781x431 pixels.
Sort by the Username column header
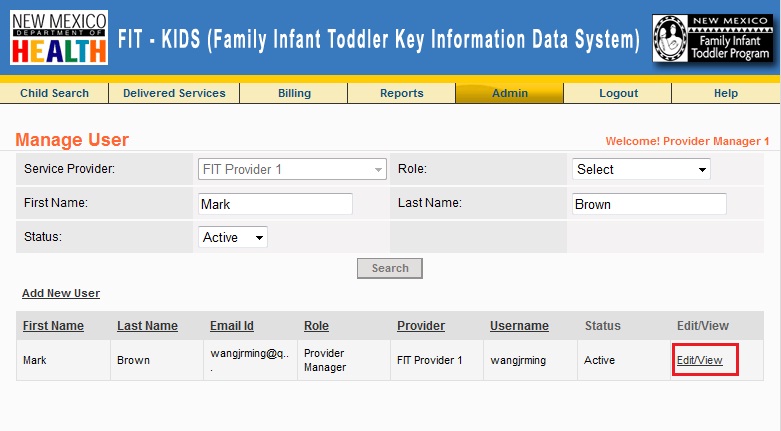(519, 326)
